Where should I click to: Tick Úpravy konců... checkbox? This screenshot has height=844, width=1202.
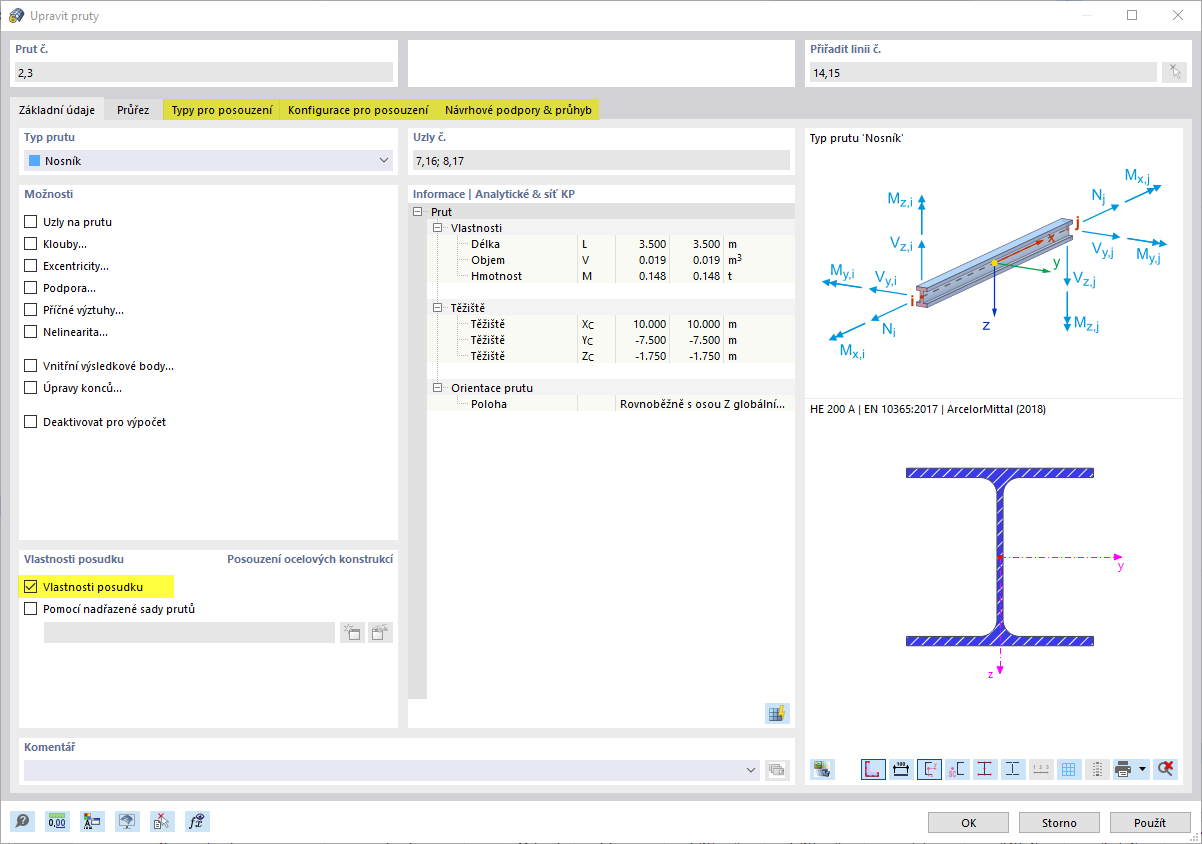tap(30, 388)
